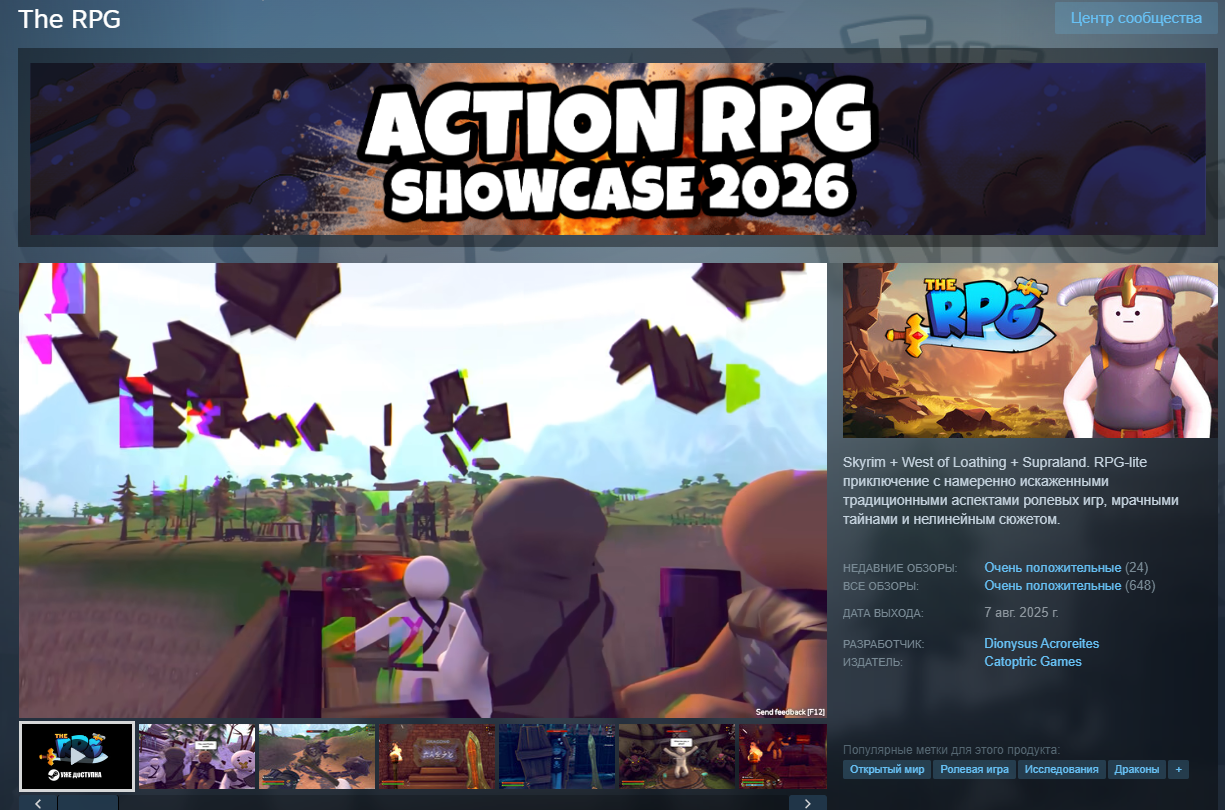Open the Центр сообщества community hub button
This screenshot has width=1225, height=810.
pyautogui.click(x=1136, y=18)
